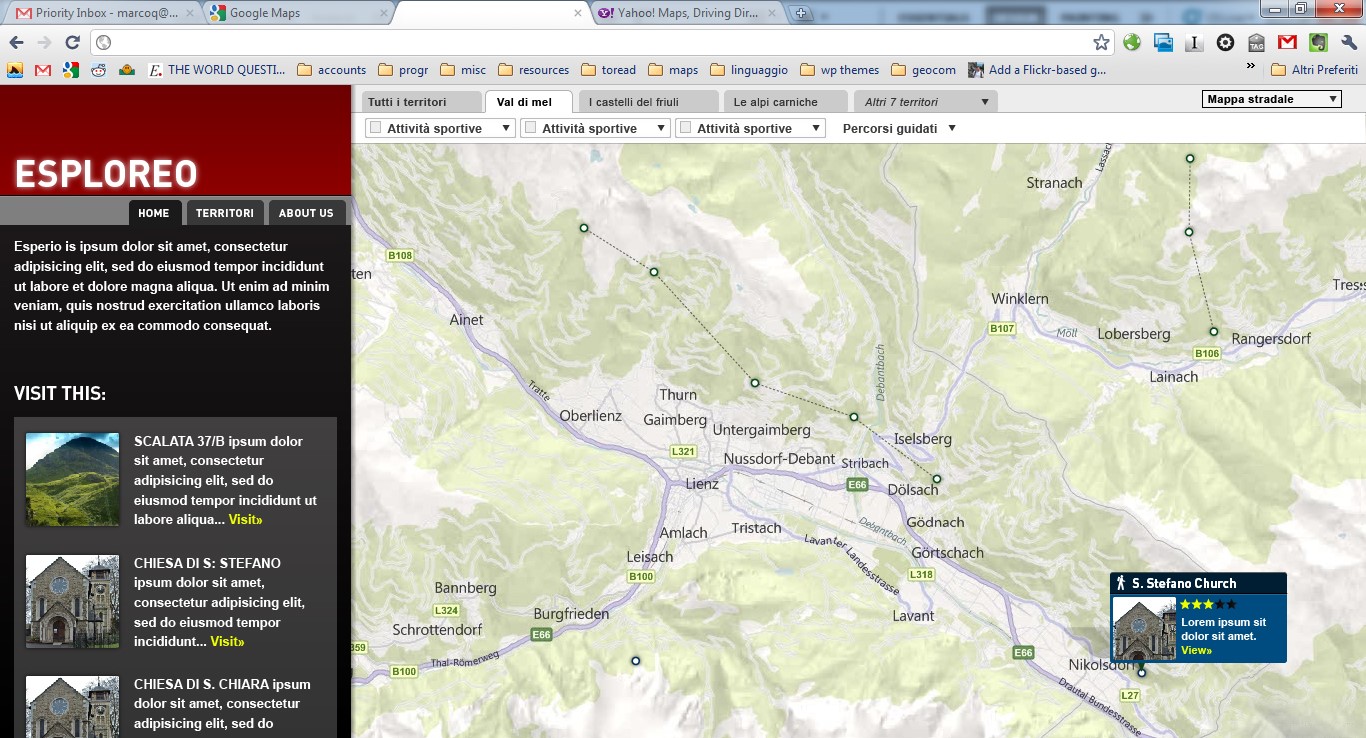Follow the 'Visit»' link for Chiesa di S: Stefano
Screen dimensions: 1366x738
pos(228,642)
